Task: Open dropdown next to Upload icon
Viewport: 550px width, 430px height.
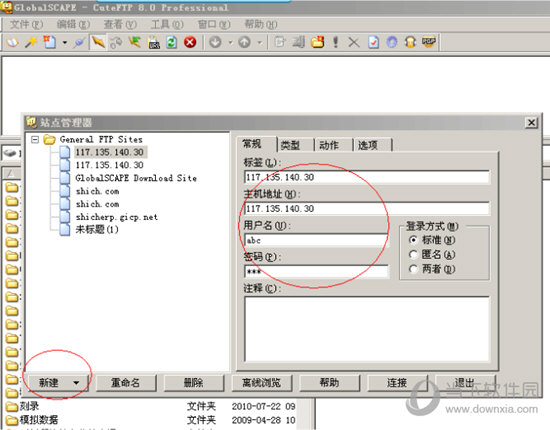Action: click(x=260, y=43)
